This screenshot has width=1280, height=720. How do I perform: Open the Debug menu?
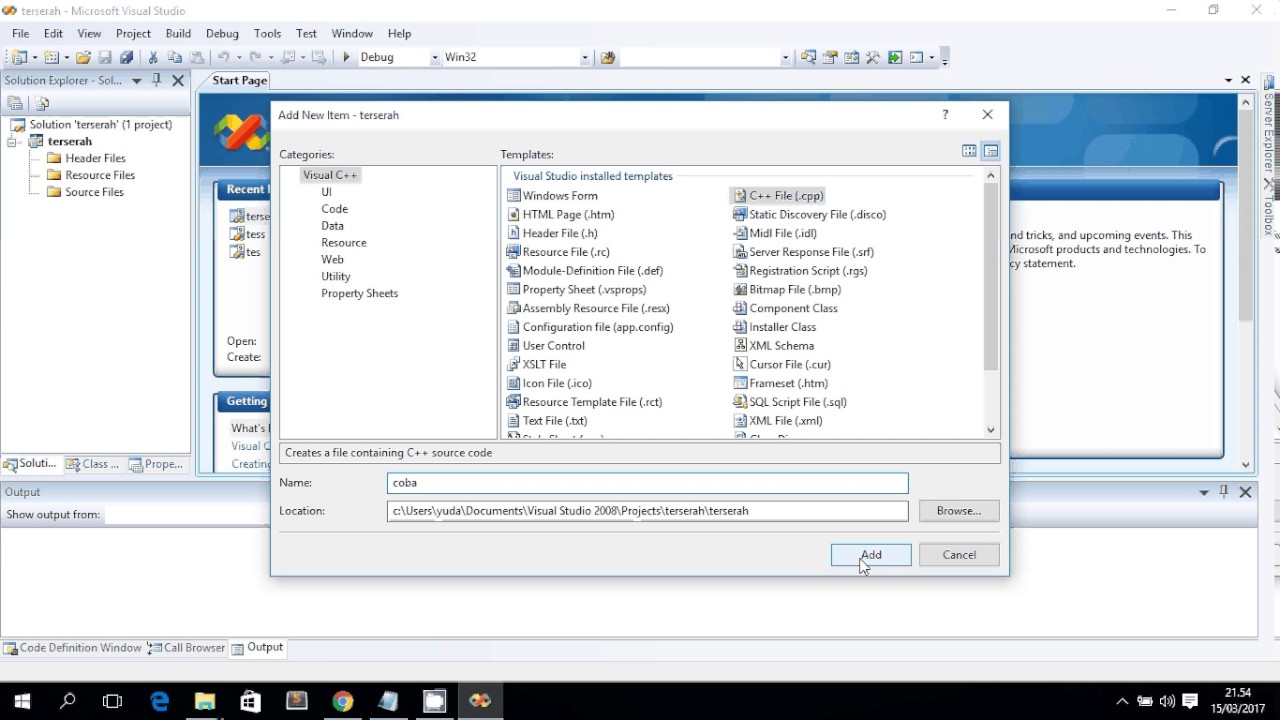tap(222, 33)
